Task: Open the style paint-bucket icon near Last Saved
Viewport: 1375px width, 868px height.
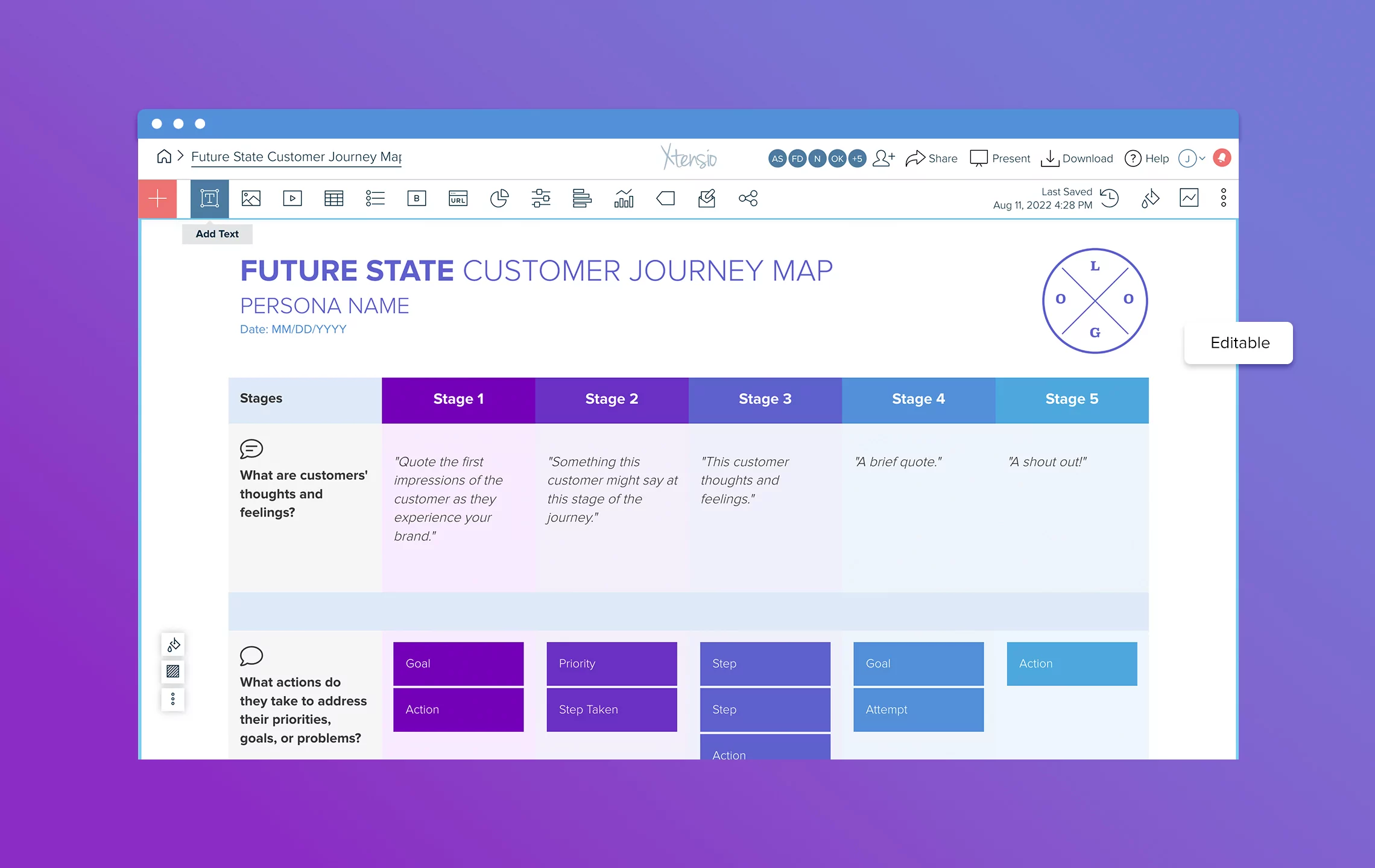Action: click(x=1149, y=198)
